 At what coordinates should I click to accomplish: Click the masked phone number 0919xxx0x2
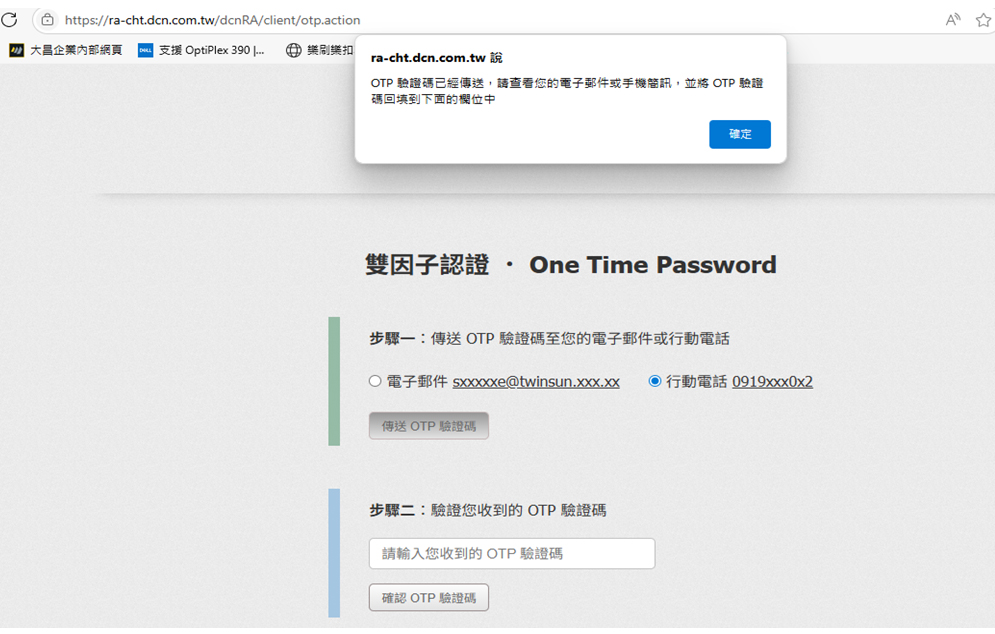(772, 382)
